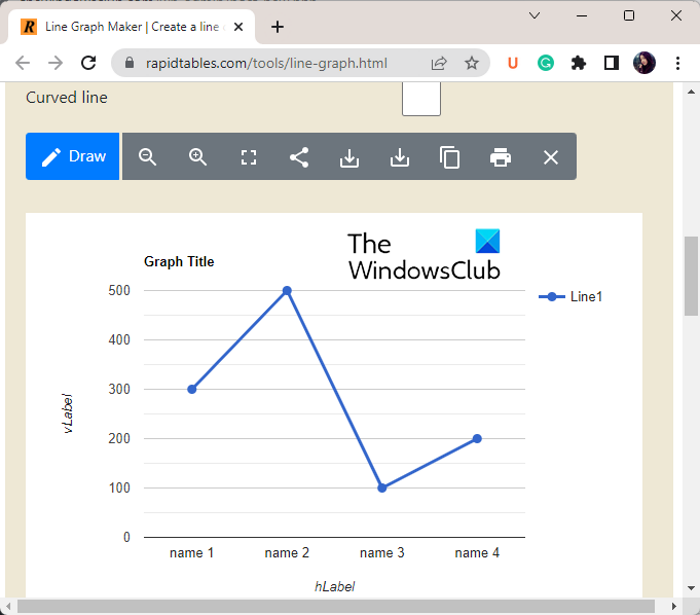Click the Graph Title text
The height and width of the screenshot is (615, 700).
179,262
